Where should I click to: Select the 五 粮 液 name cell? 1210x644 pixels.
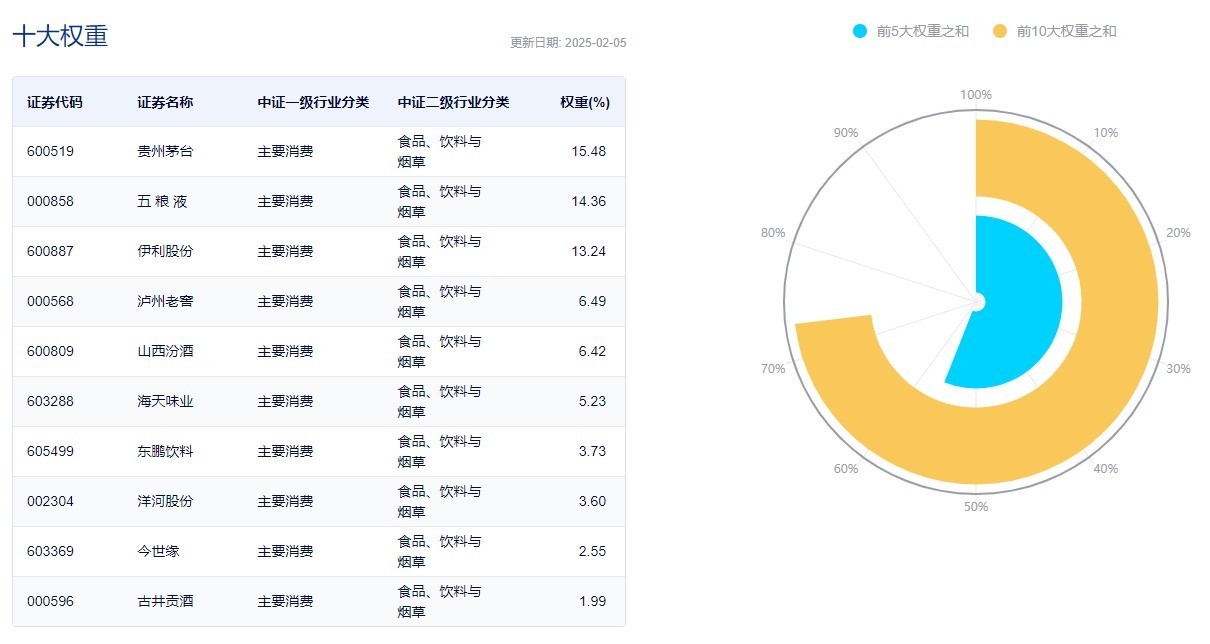162,201
